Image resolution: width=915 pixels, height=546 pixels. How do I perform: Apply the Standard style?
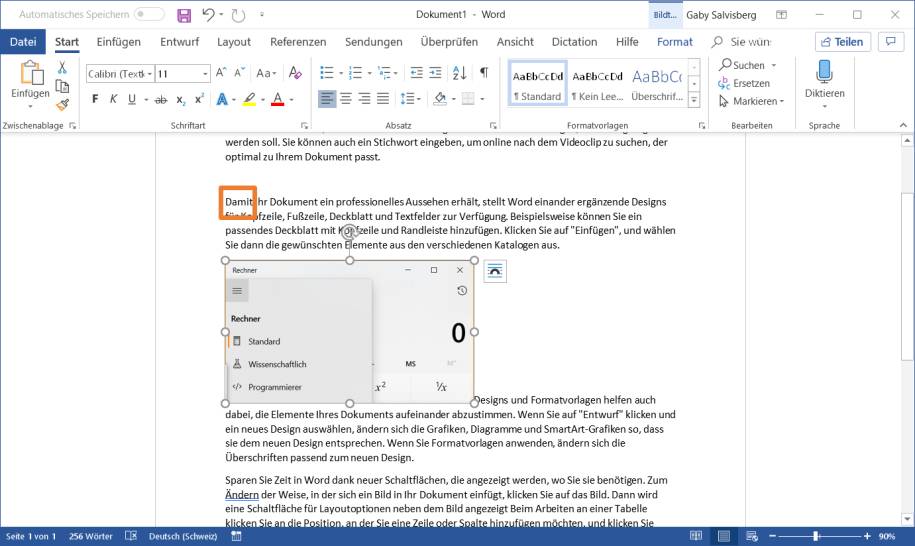(537, 83)
